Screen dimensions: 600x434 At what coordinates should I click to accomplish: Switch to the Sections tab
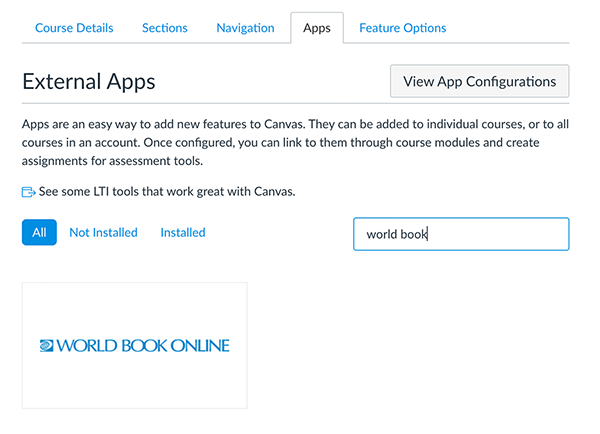tap(165, 28)
